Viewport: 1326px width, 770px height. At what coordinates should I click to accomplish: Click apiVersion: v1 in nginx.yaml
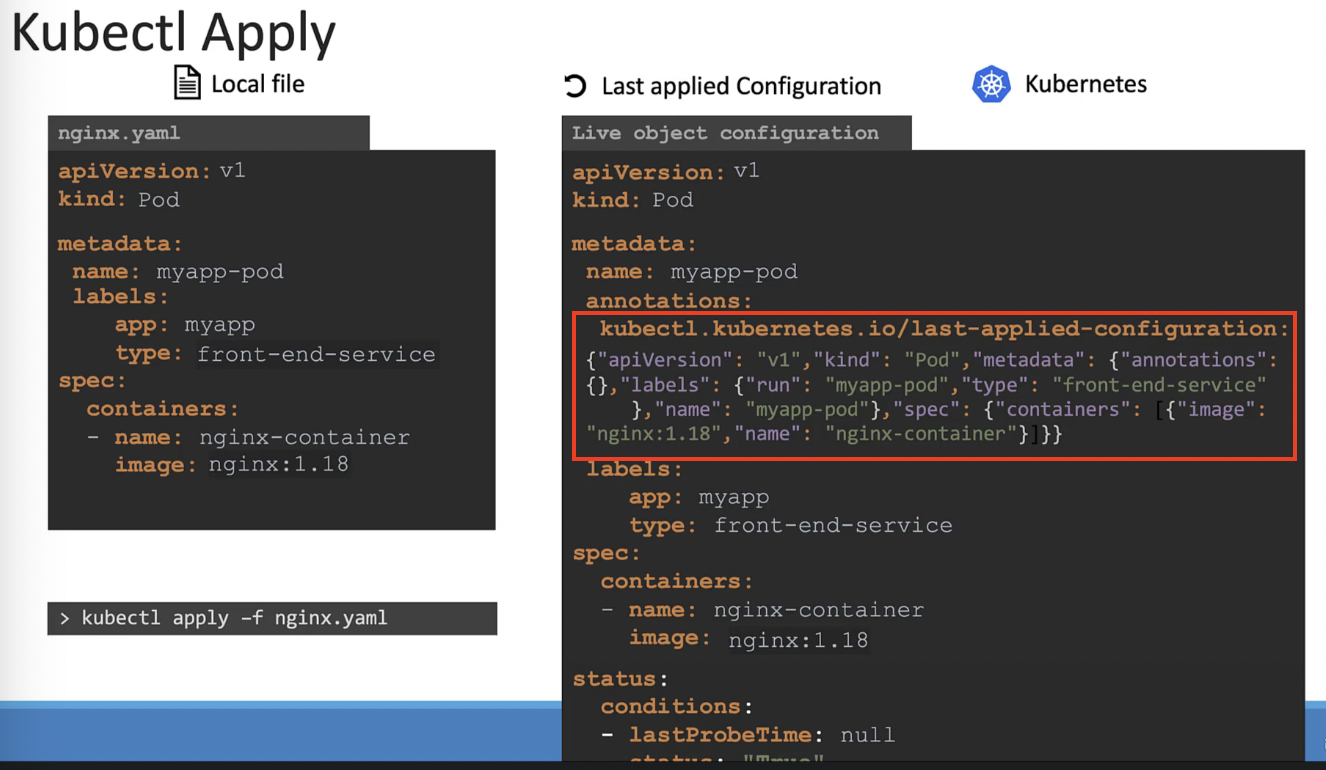coord(152,171)
